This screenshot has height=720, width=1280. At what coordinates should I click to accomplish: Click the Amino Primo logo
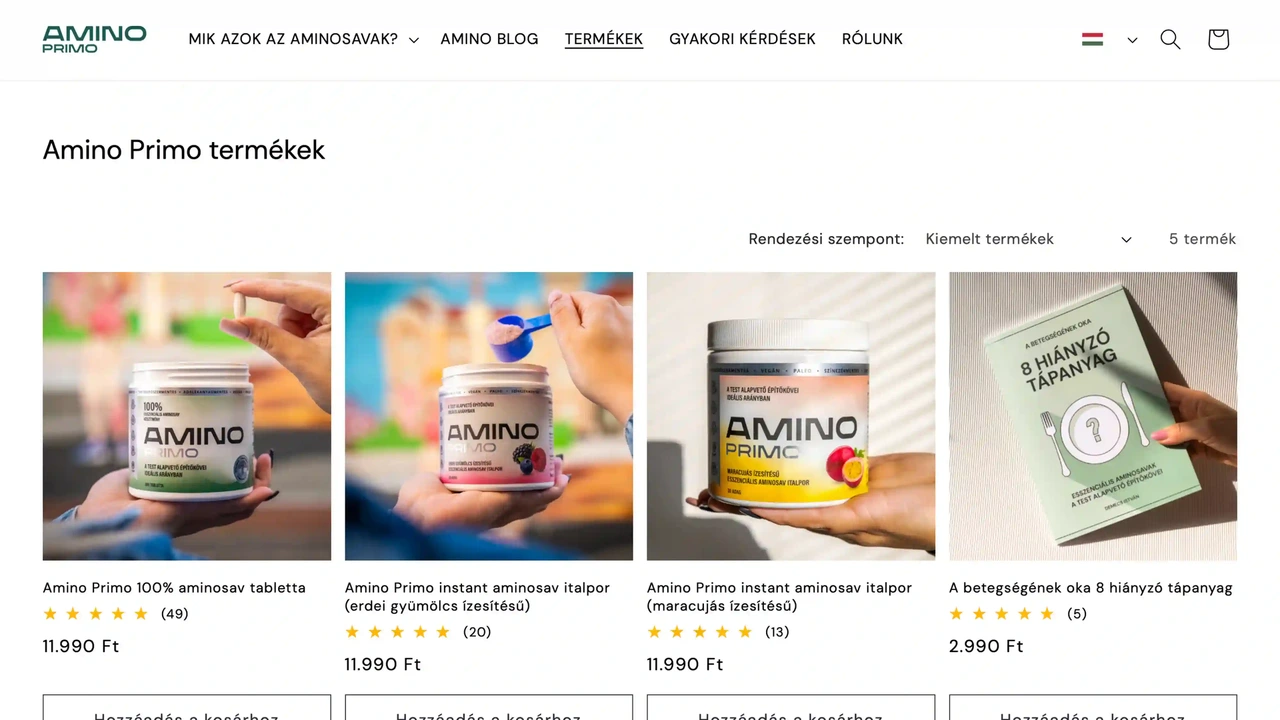[94, 39]
